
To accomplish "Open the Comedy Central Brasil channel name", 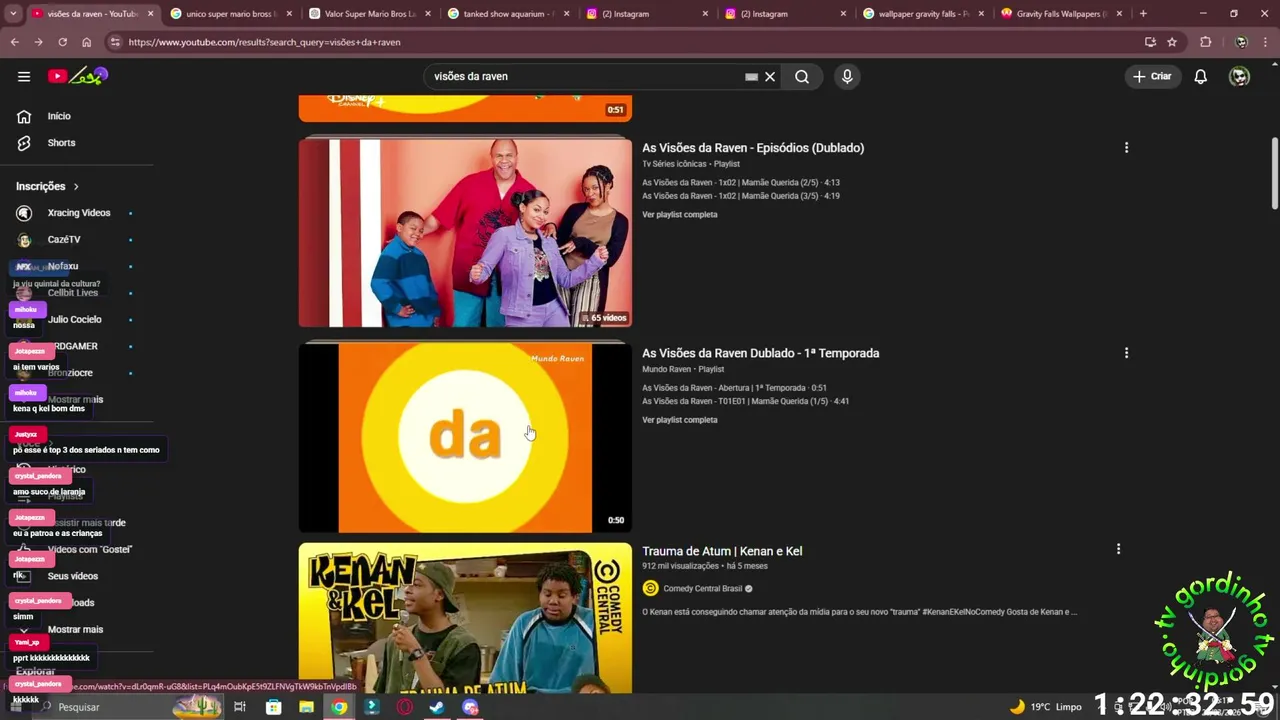I will tap(703, 589).
